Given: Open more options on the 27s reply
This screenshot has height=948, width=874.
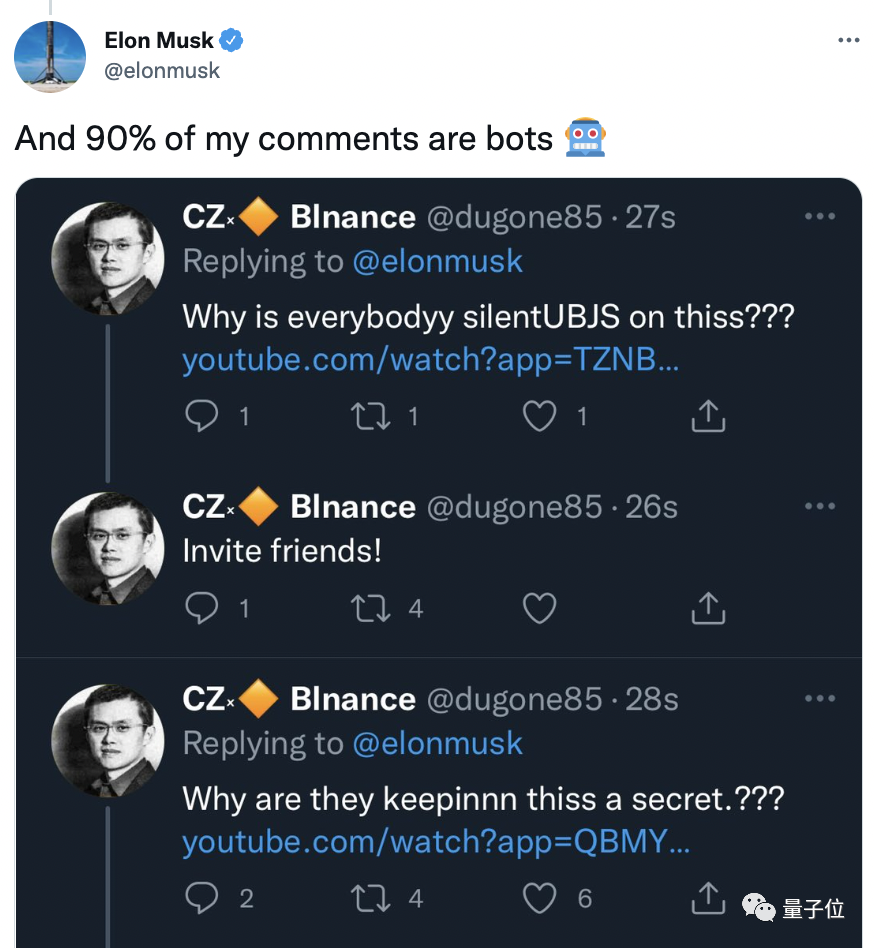Looking at the screenshot, I should click(x=819, y=217).
